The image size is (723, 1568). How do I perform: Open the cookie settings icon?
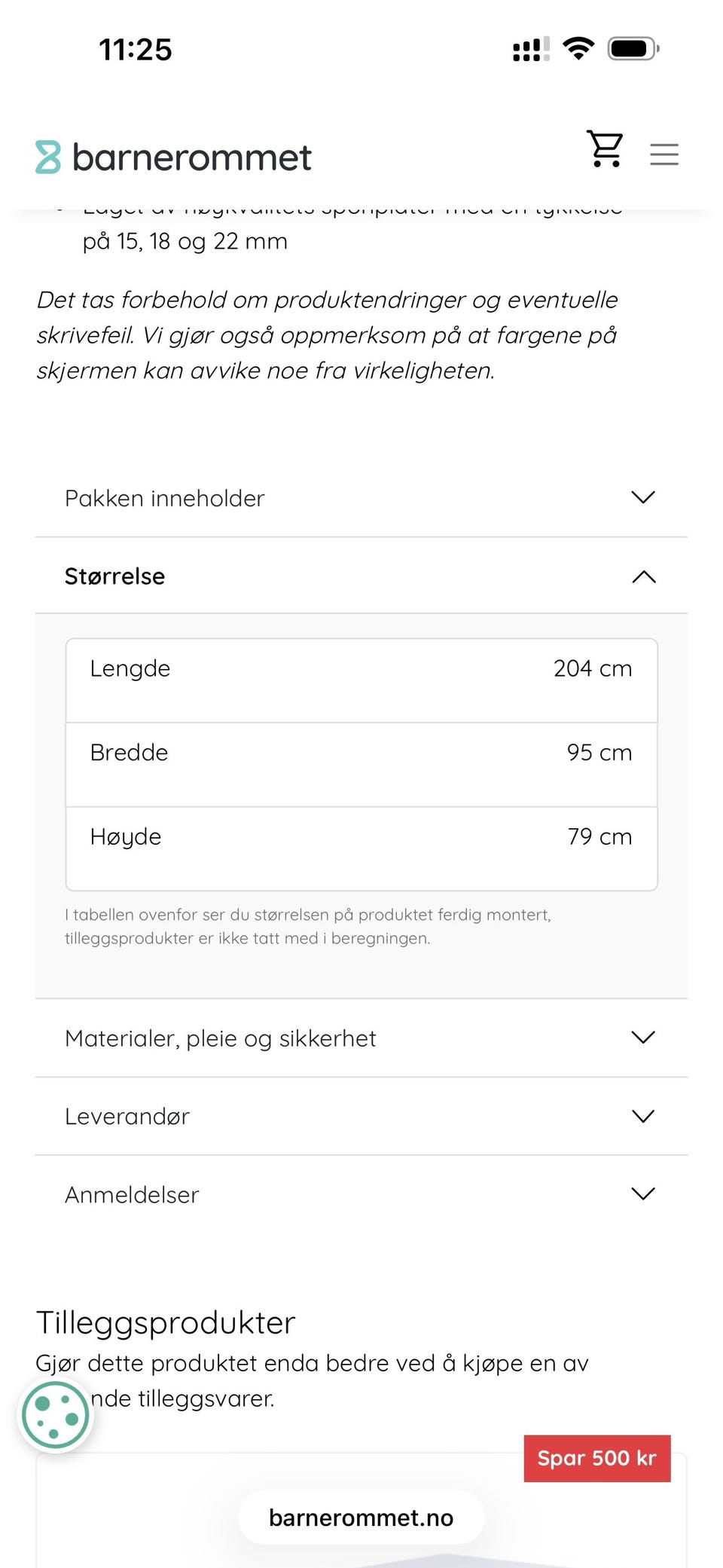(56, 1415)
